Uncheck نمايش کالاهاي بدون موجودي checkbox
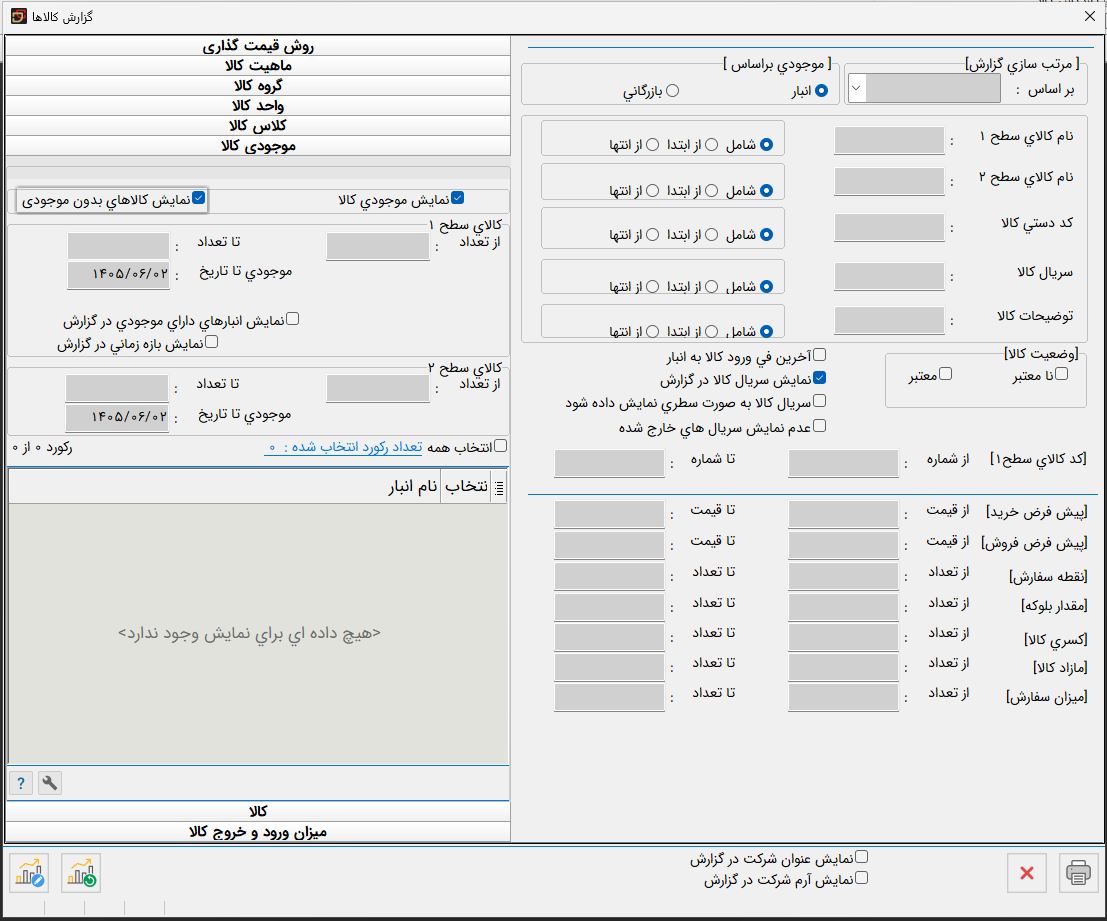 click(199, 198)
